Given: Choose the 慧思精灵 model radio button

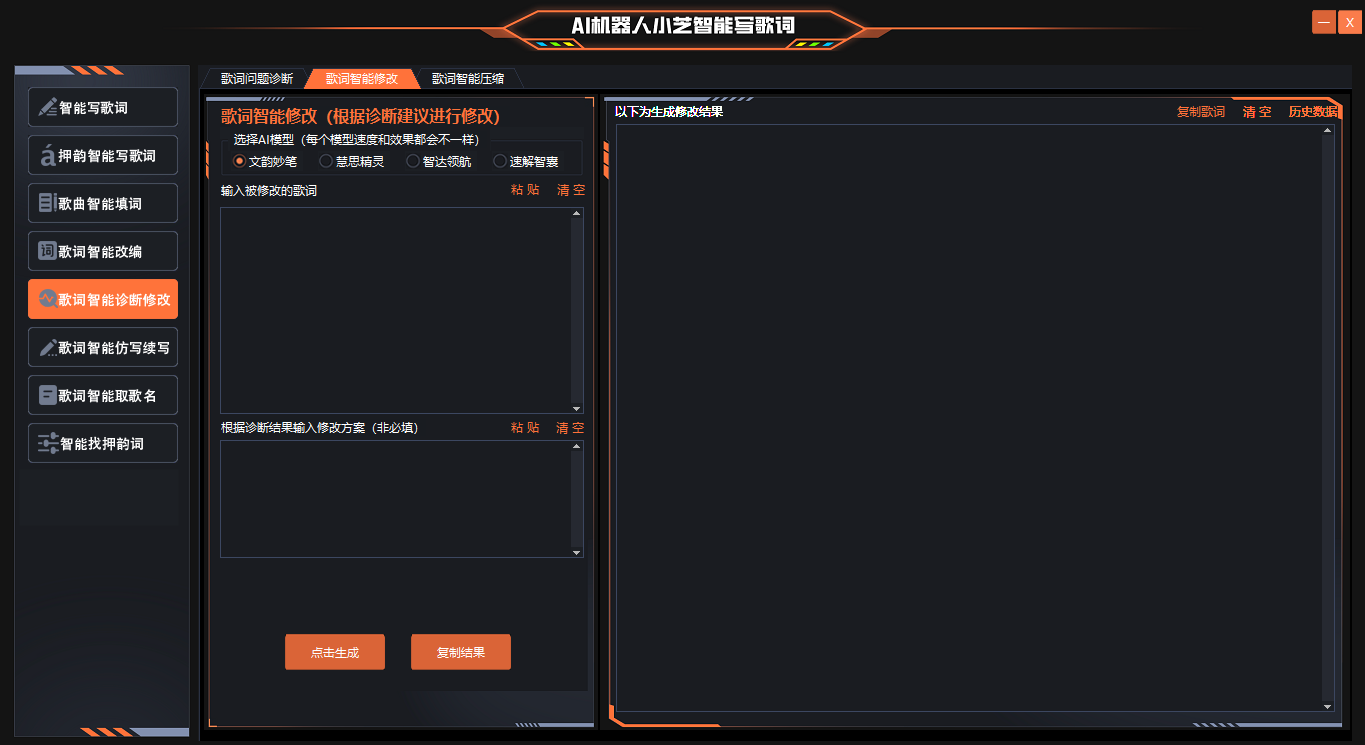Looking at the screenshot, I should pos(326,161).
